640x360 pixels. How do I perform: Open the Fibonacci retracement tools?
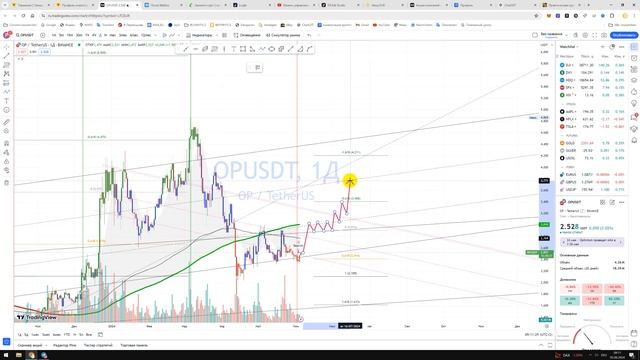7,65
